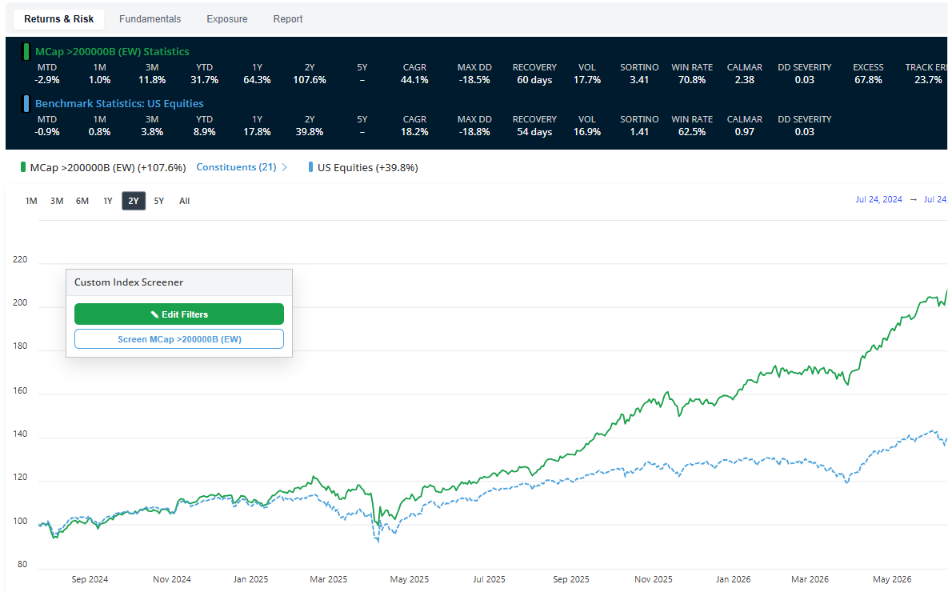Toggle the green MCap >200000B legend marker

pos(23,167)
